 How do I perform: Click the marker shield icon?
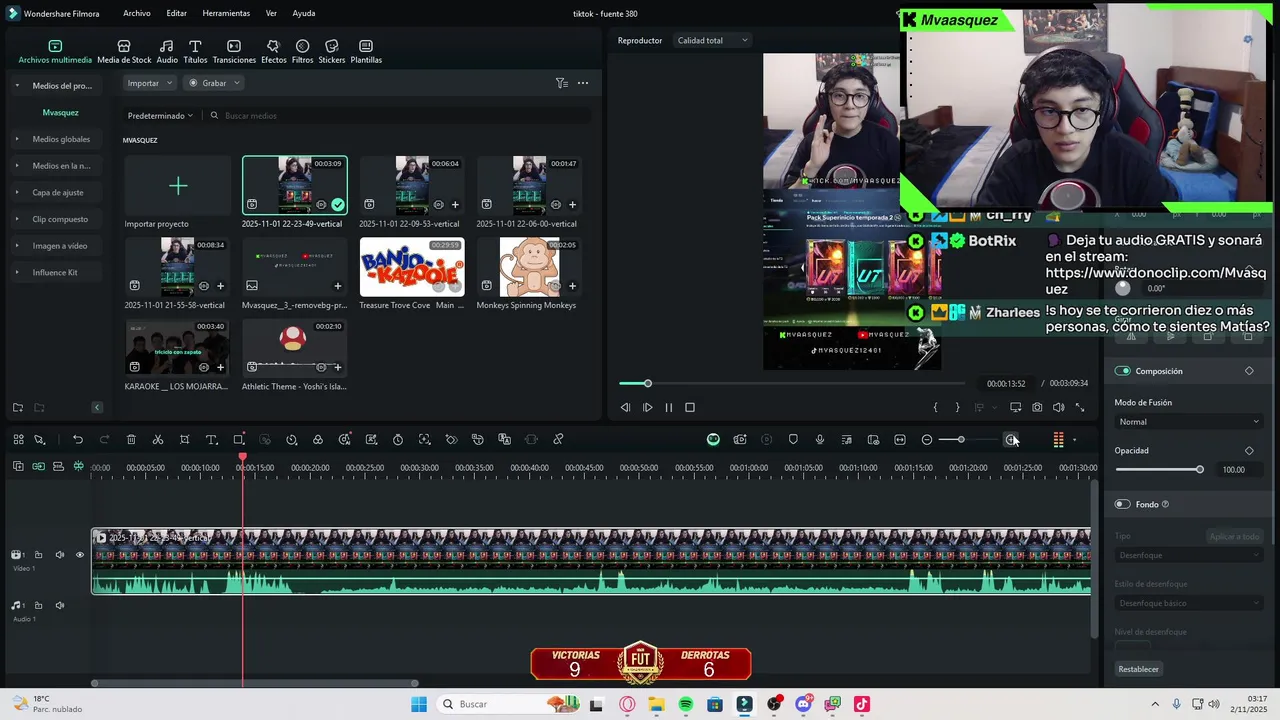793,440
